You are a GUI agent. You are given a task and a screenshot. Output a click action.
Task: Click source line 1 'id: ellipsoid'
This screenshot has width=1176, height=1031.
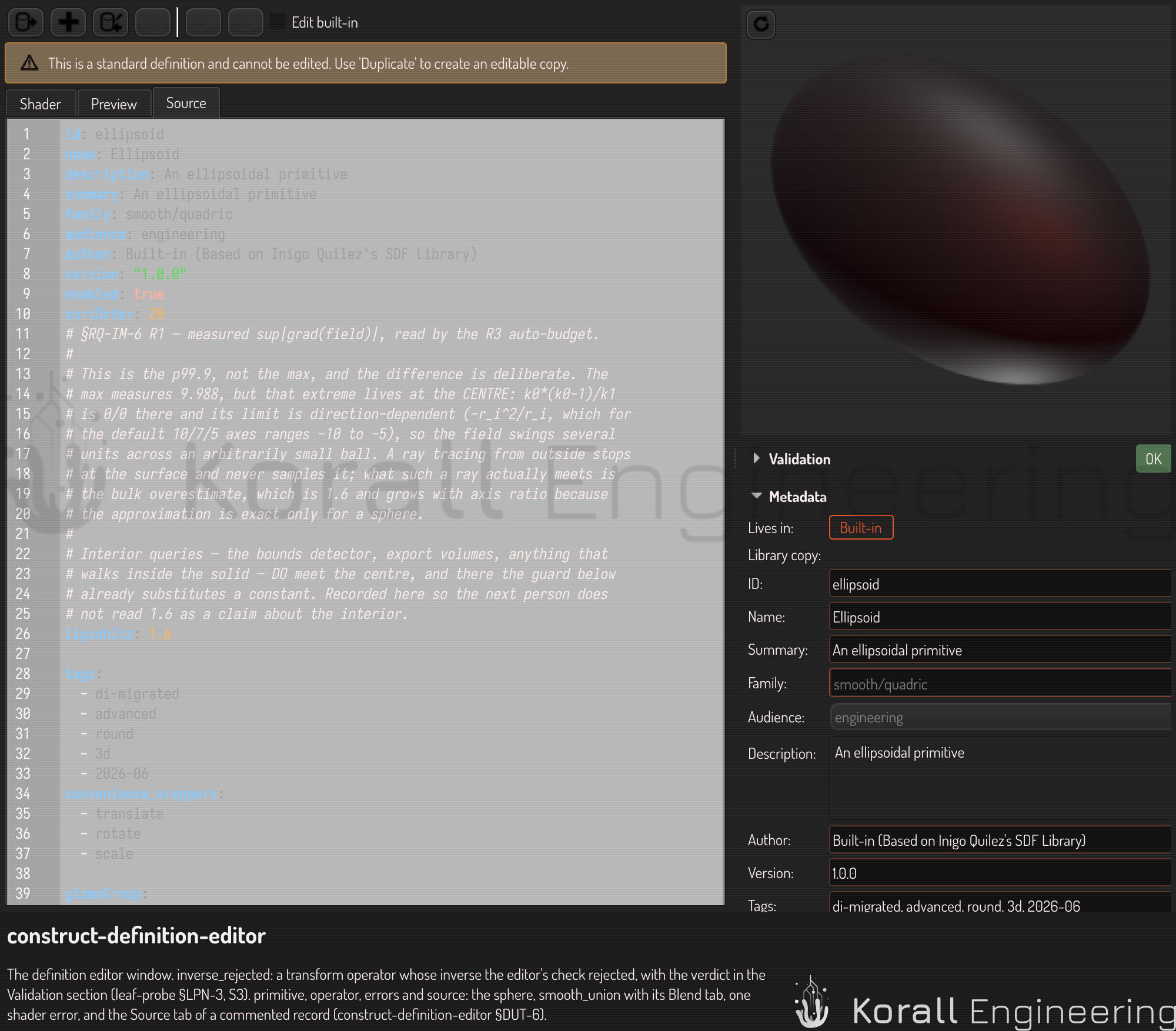tap(115, 134)
